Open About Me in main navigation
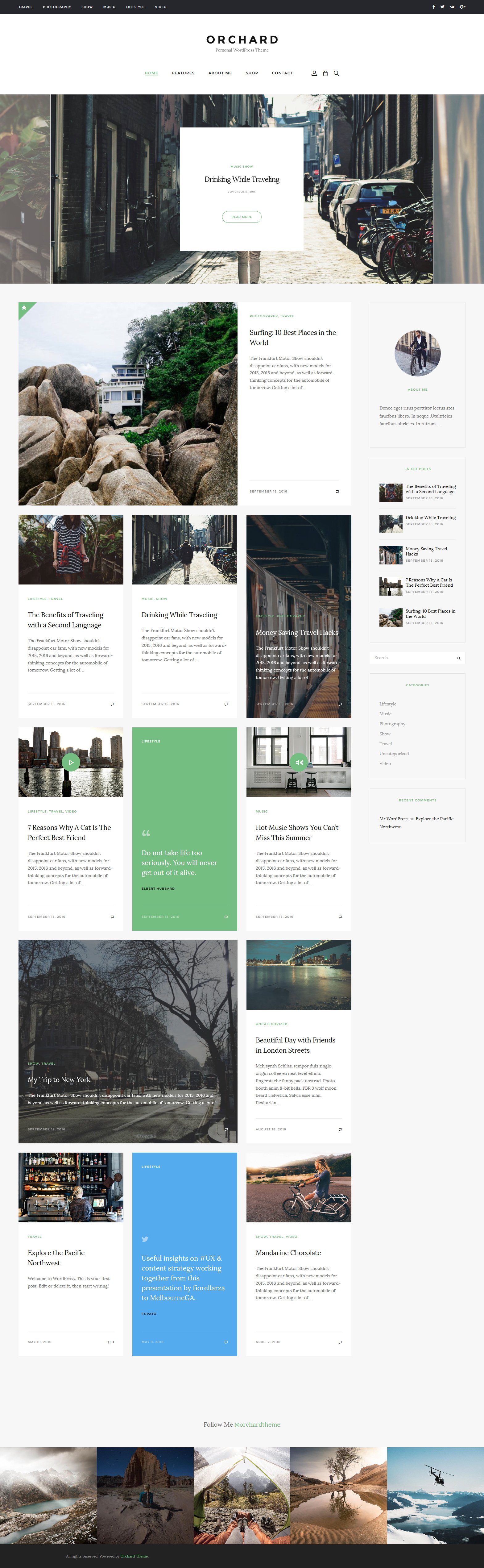The width and height of the screenshot is (484, 1568). (220, 73)
